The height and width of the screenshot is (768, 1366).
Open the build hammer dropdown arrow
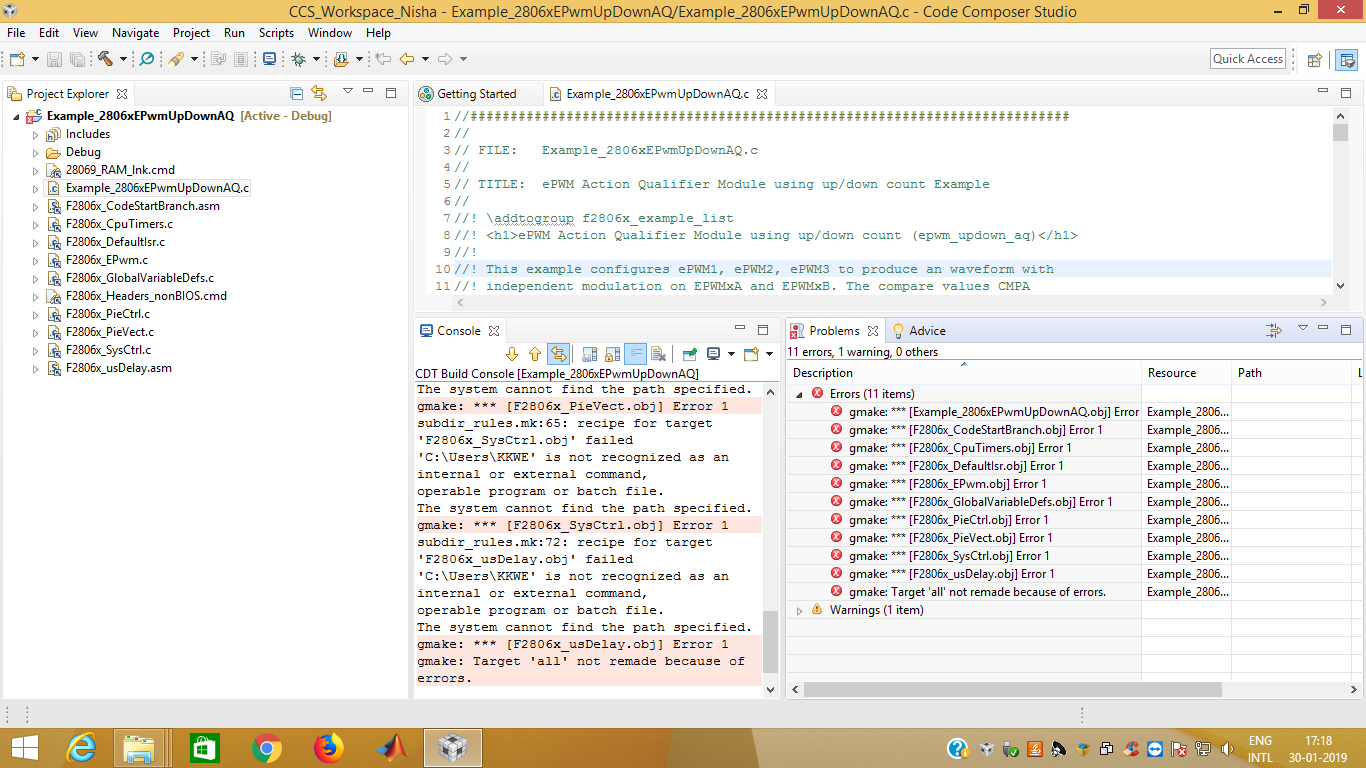click(123, 59)
